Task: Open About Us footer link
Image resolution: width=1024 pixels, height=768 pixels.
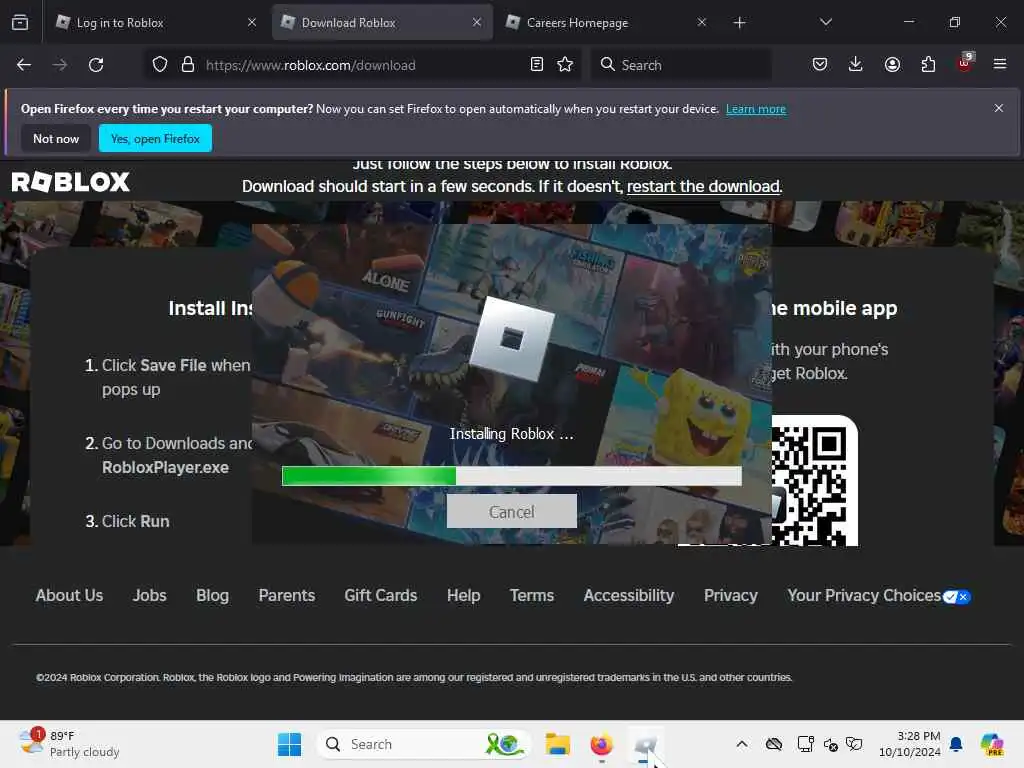Action: pyautogui.click(x=69, y=596)
